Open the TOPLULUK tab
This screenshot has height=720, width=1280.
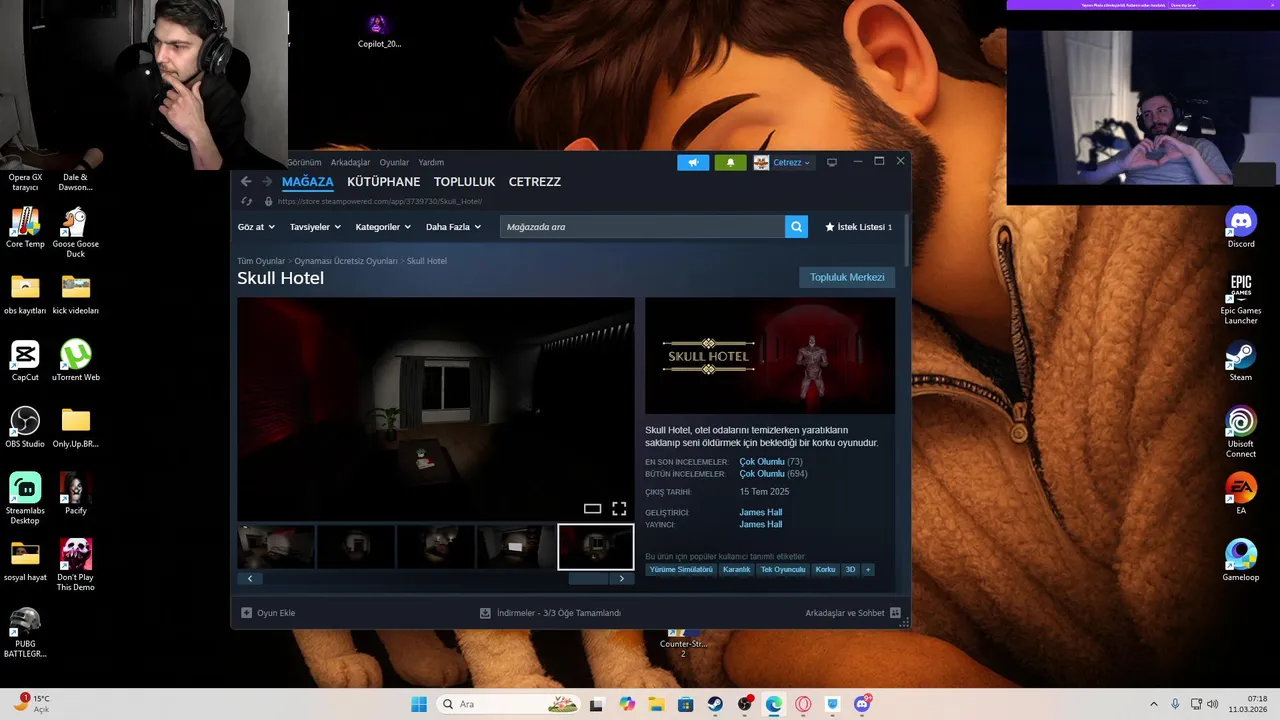coord(464,182)
